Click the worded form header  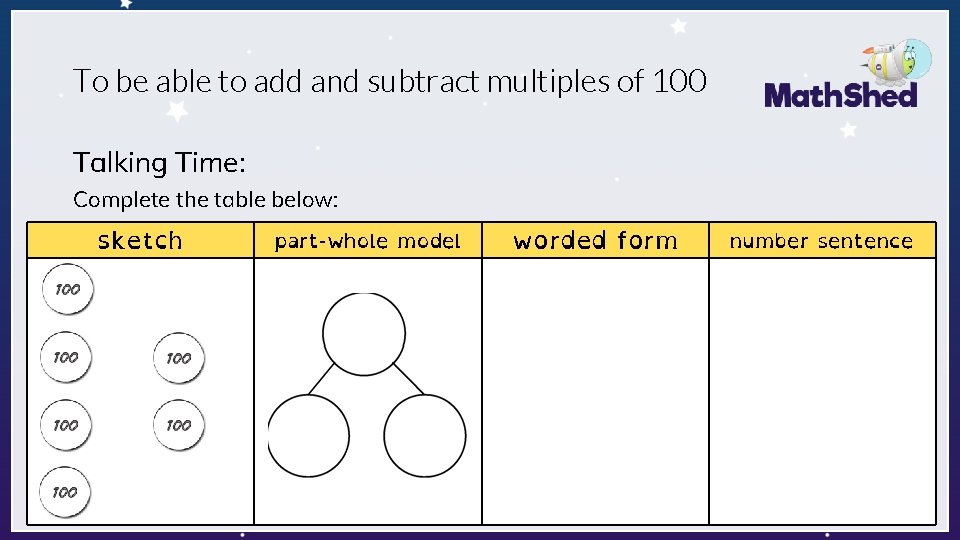[595, 240]
